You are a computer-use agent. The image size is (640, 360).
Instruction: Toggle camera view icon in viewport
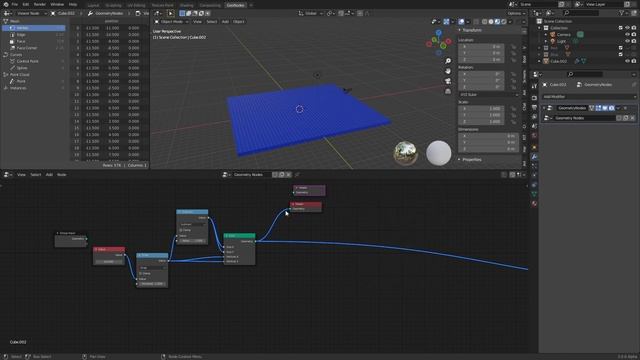coord(448,81)
